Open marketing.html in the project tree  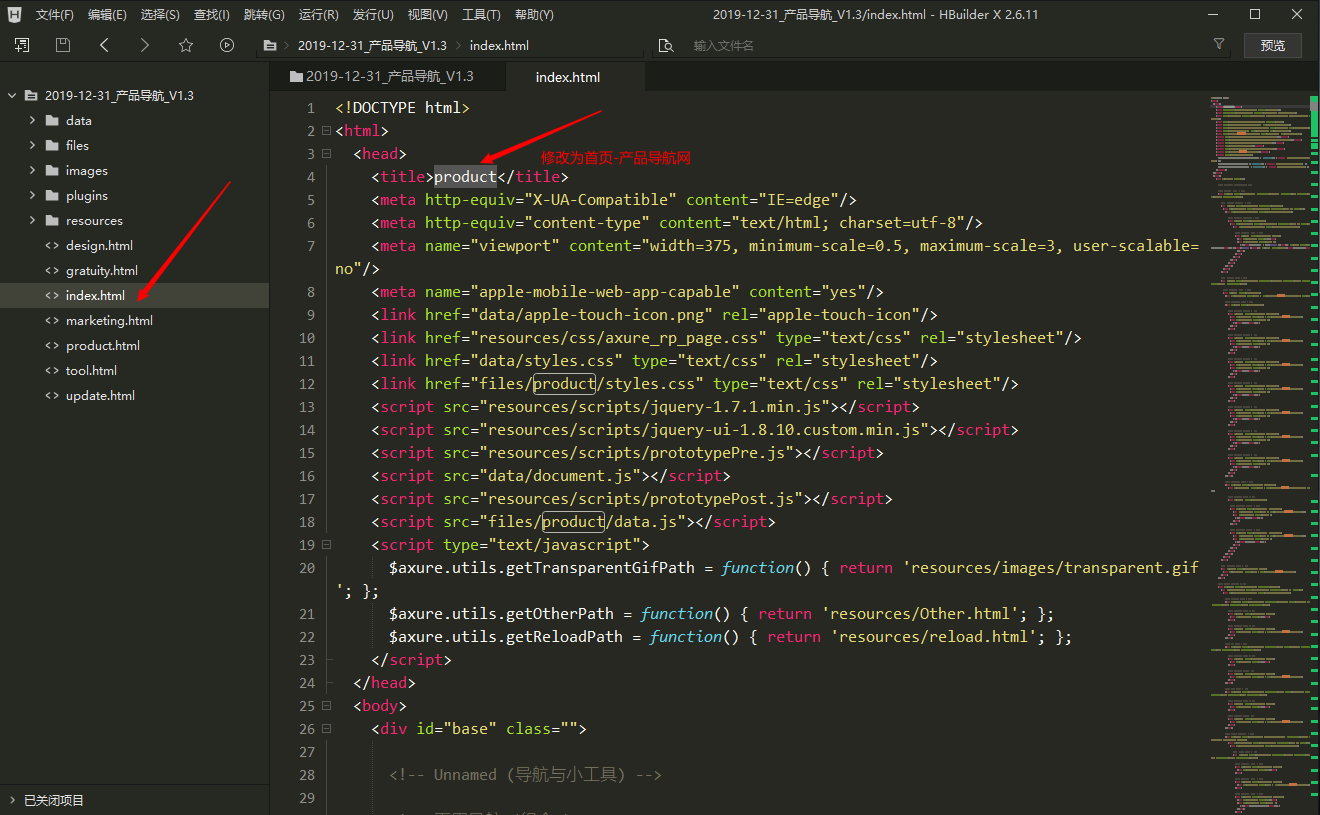[109, 321]
